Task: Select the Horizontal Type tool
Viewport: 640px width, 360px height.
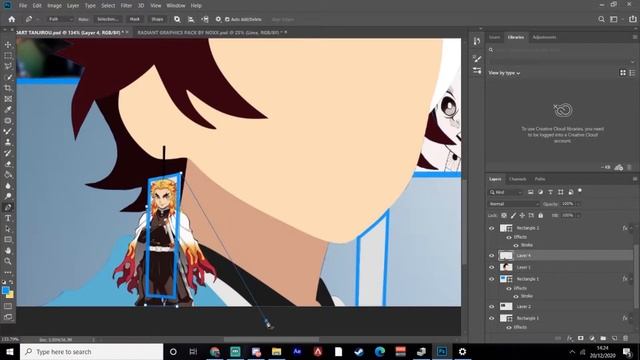Action: [x=8, y=218]
